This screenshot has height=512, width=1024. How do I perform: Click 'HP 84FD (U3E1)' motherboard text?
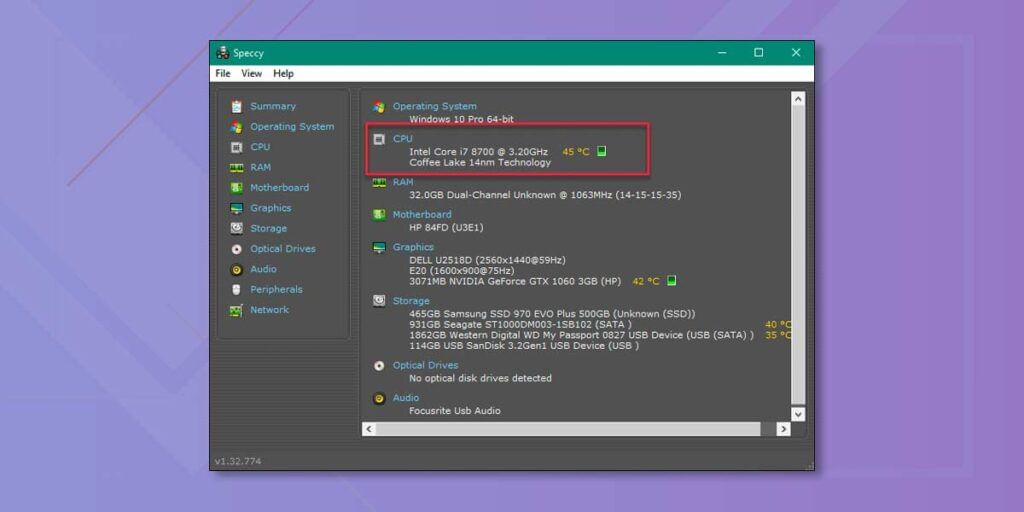(x=446, y=228)
